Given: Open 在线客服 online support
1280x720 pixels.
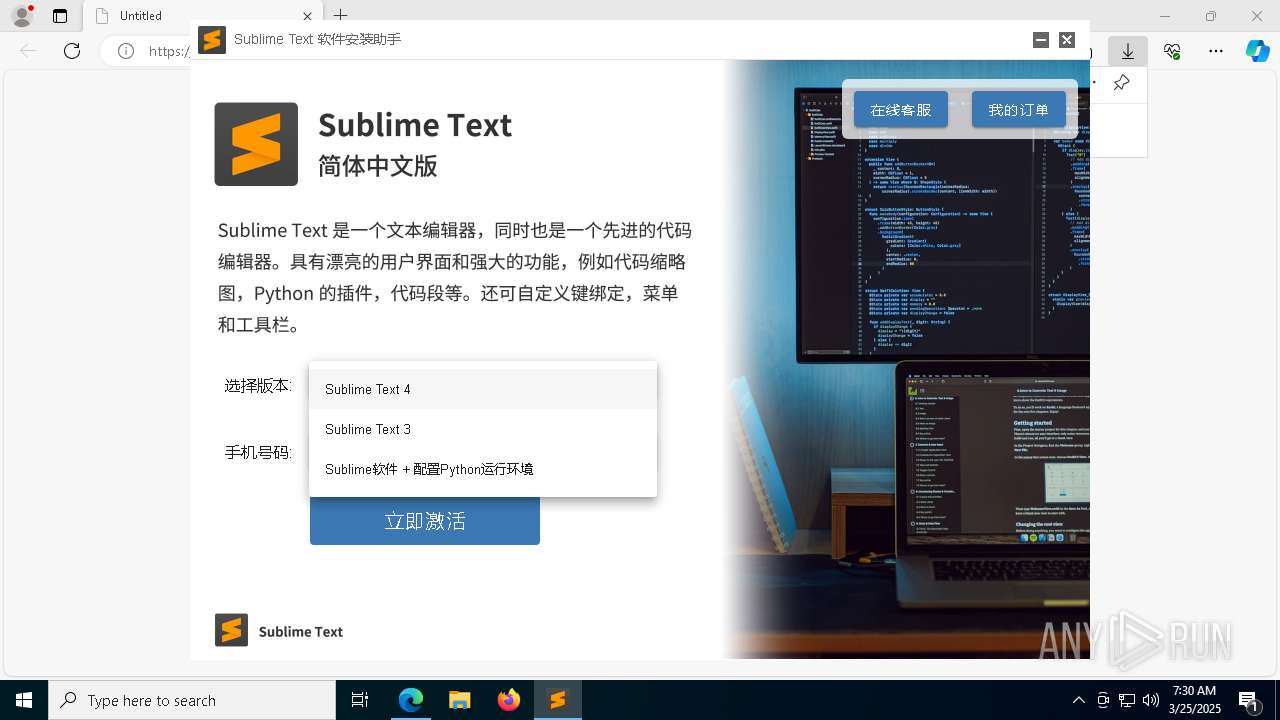Looking at the screenshot, I should [x=900, y=110].
